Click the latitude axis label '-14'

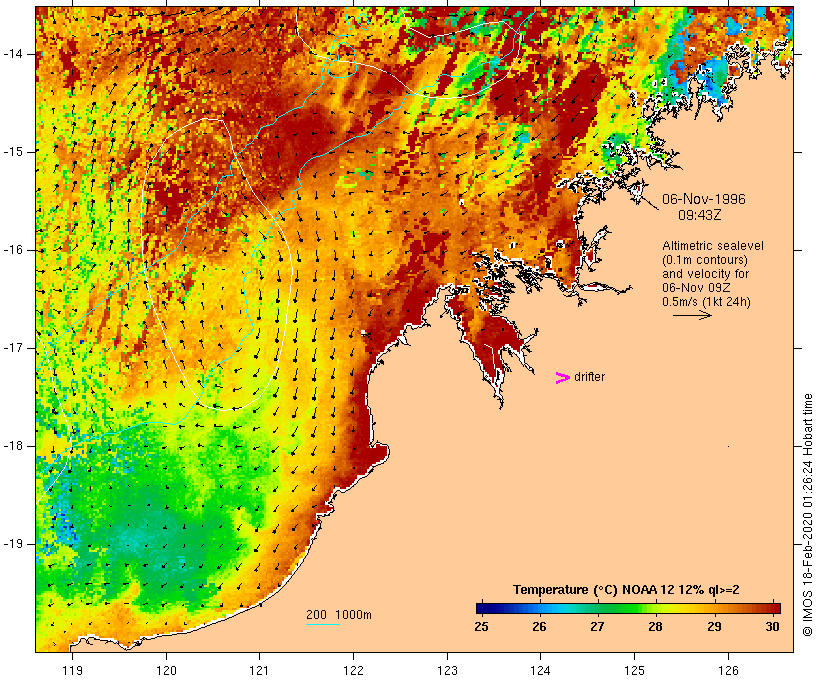pos(13,54)
